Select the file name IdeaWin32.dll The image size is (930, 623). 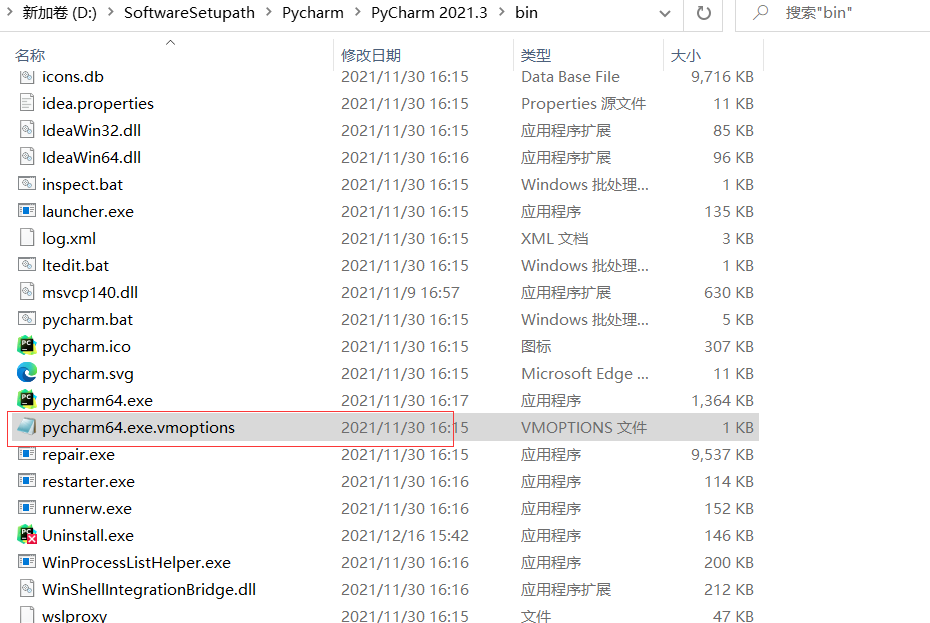click(91, 130)
